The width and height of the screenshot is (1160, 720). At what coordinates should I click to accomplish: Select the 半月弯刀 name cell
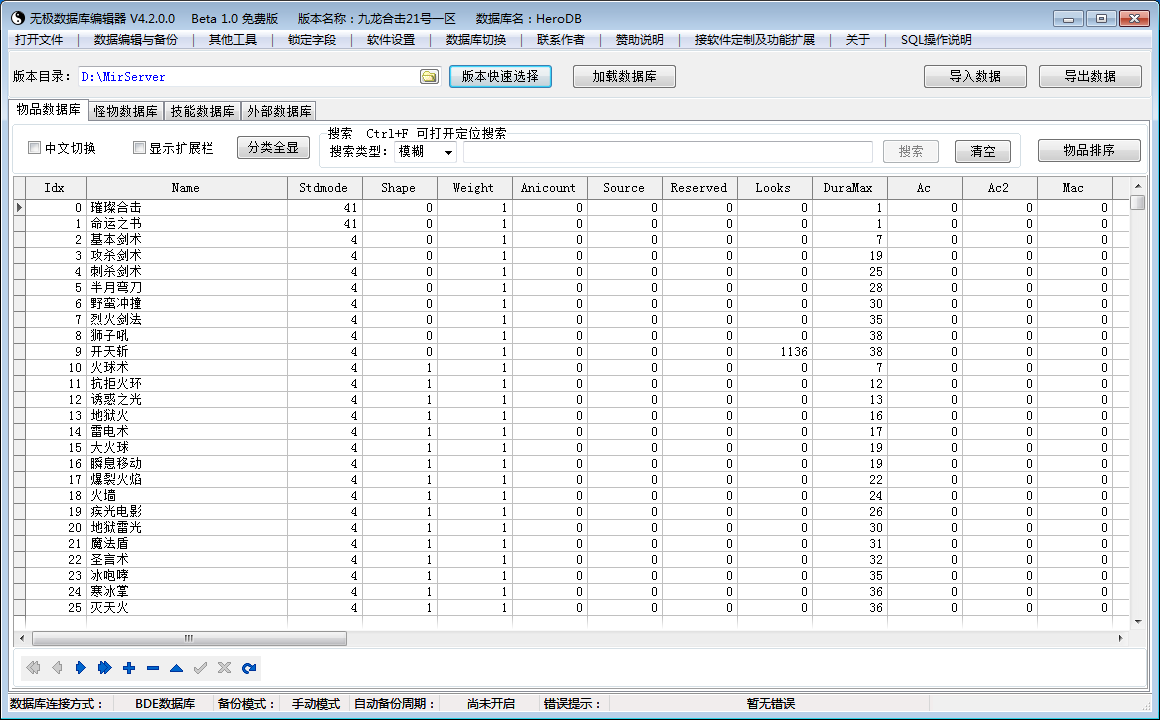[186, 288]
